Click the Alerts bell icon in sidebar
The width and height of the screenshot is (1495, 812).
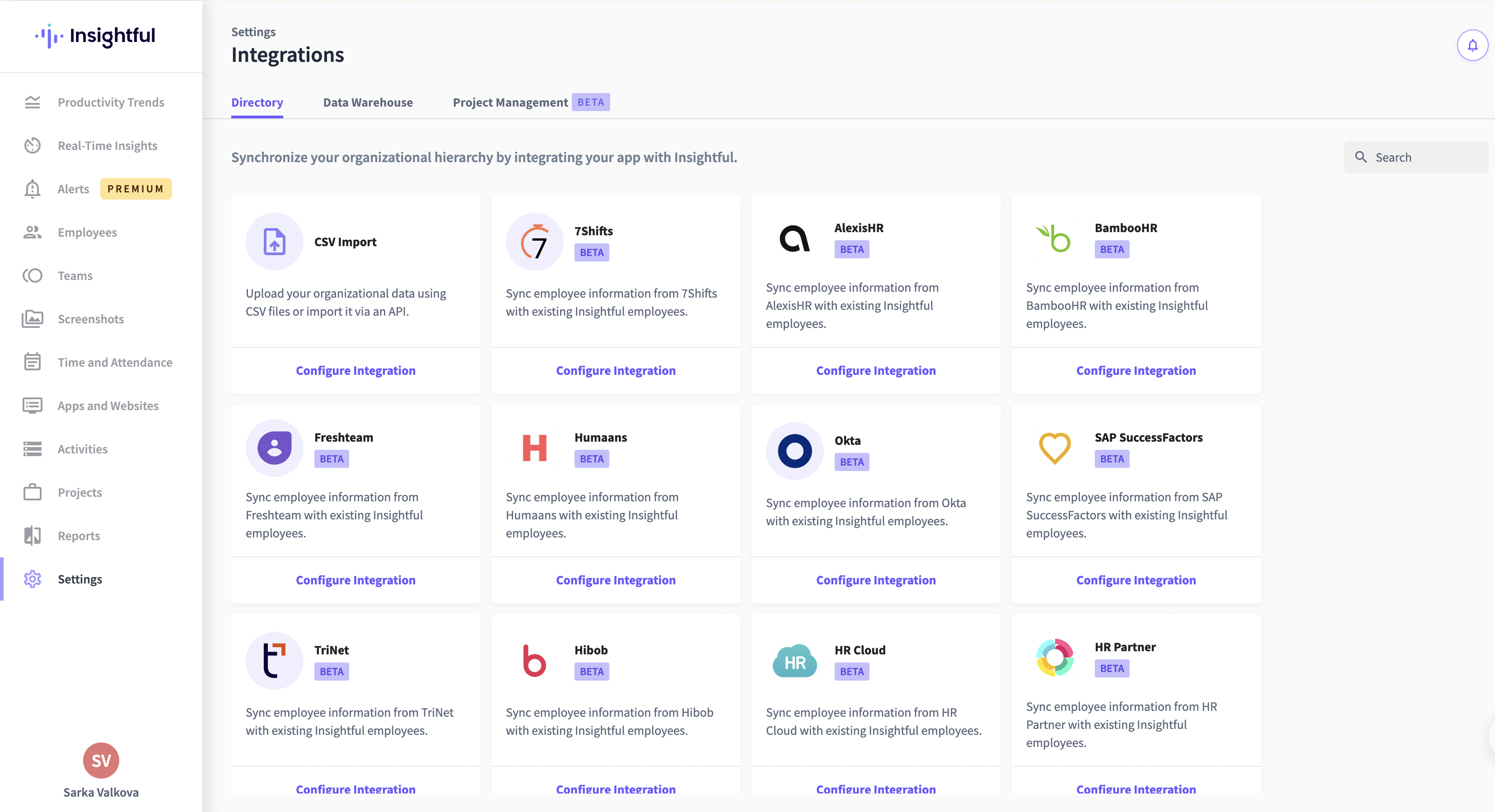tap(33, 189)
